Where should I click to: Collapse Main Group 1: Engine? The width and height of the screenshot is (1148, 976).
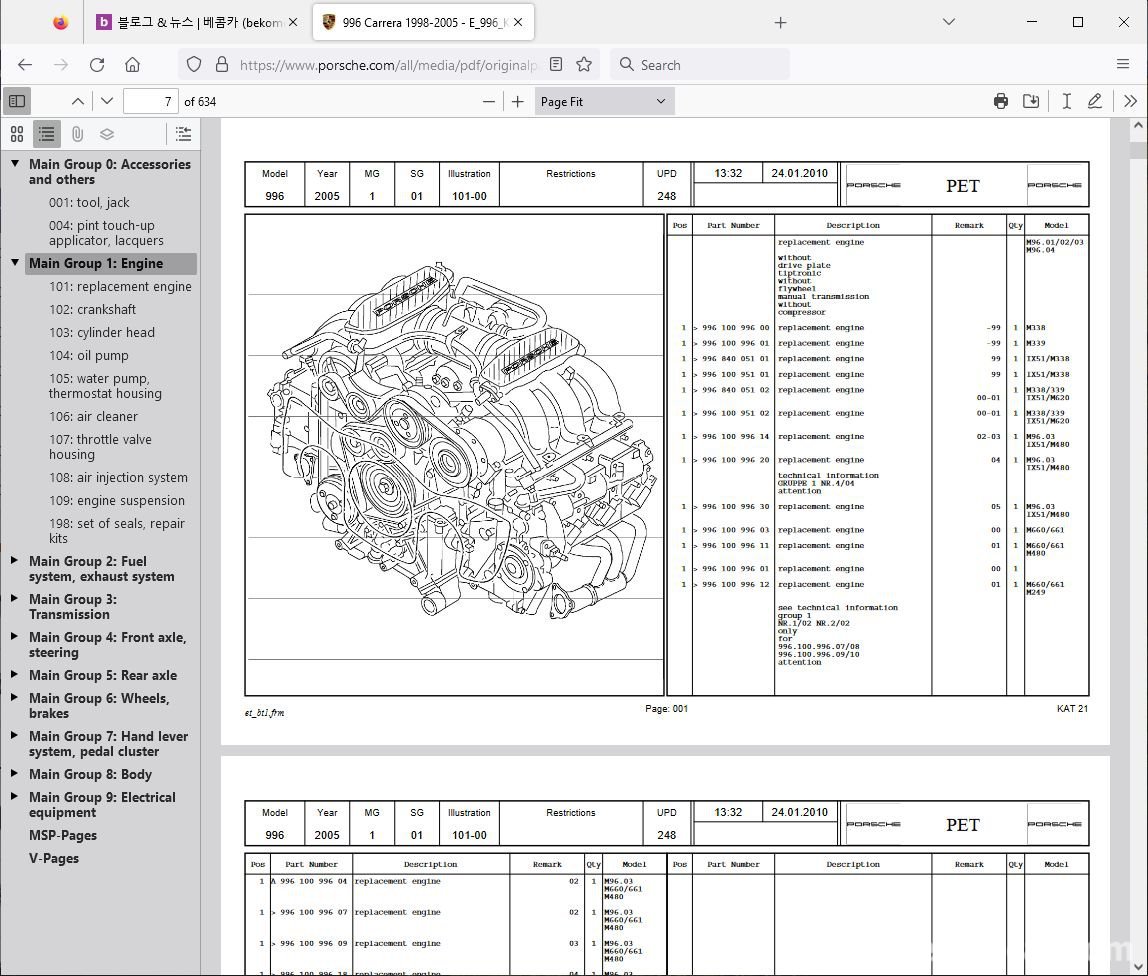pos(14,263)
